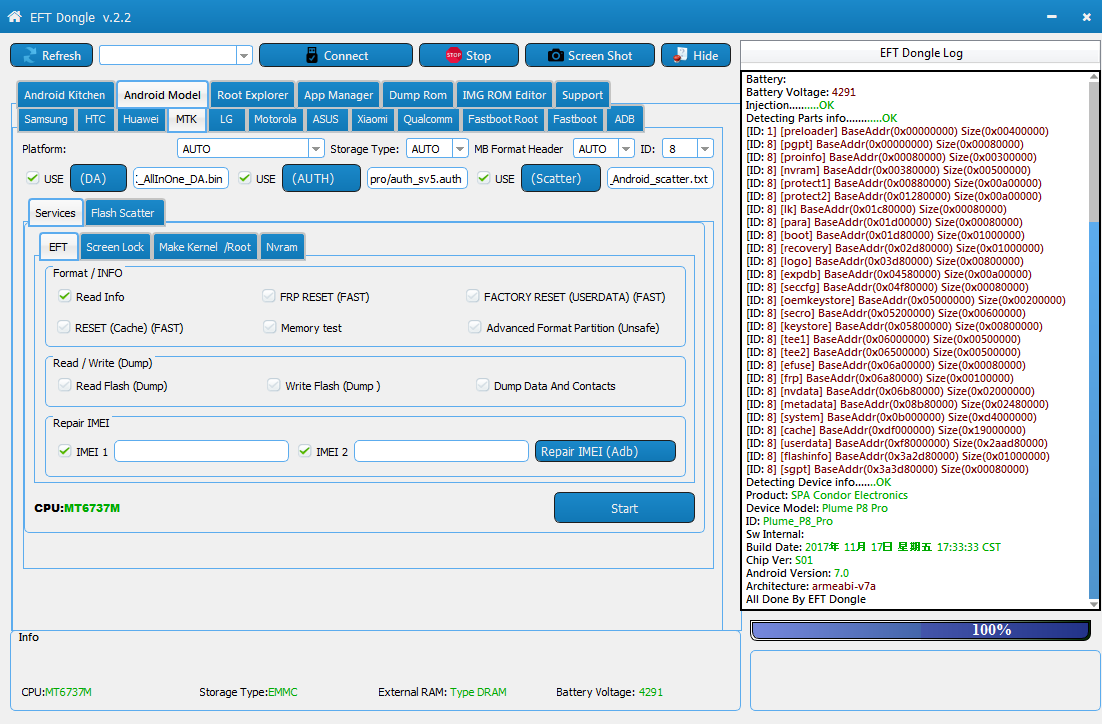Open the Nvram sub-tab
Image resolution: width=1102 pixels, height=724 pixels.
pos(281,247)
